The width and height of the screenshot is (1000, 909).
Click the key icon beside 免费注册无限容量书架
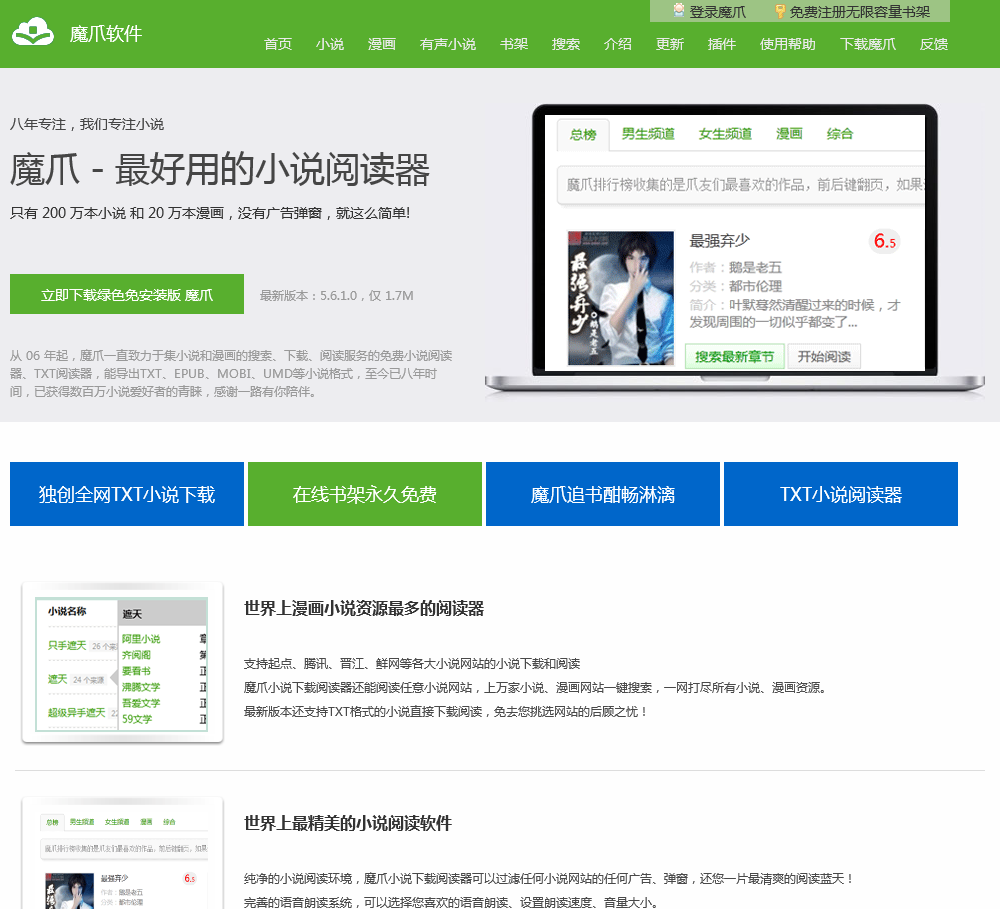pyautogui.click(x=779, y=11)
